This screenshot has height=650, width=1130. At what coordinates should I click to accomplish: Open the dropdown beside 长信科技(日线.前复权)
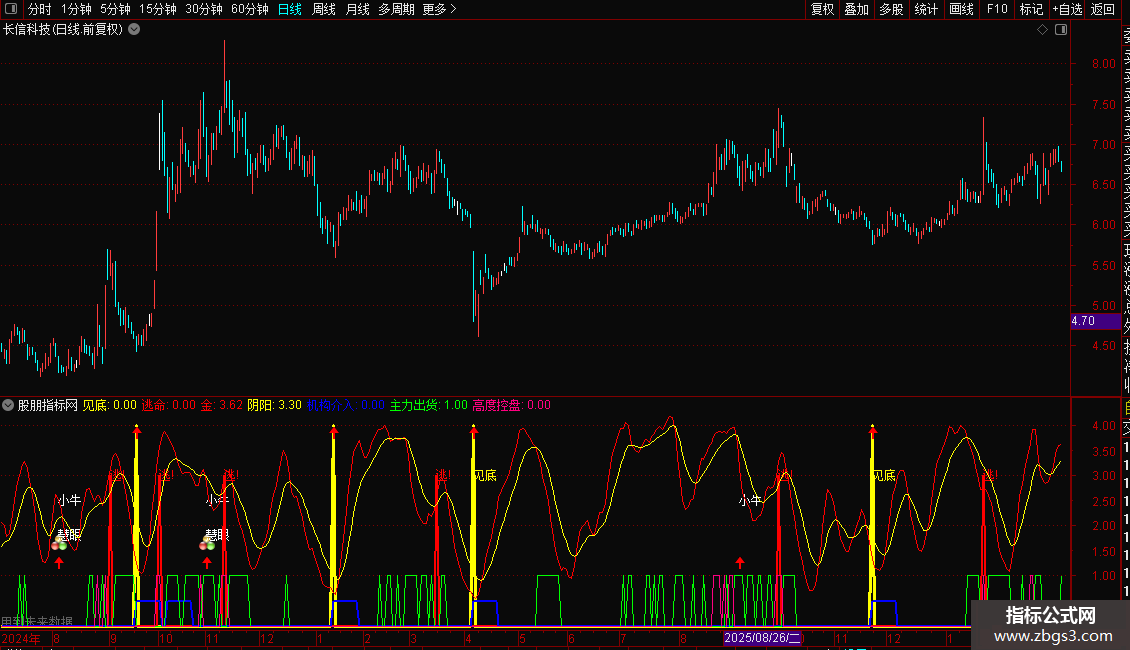tap(134, 30)
